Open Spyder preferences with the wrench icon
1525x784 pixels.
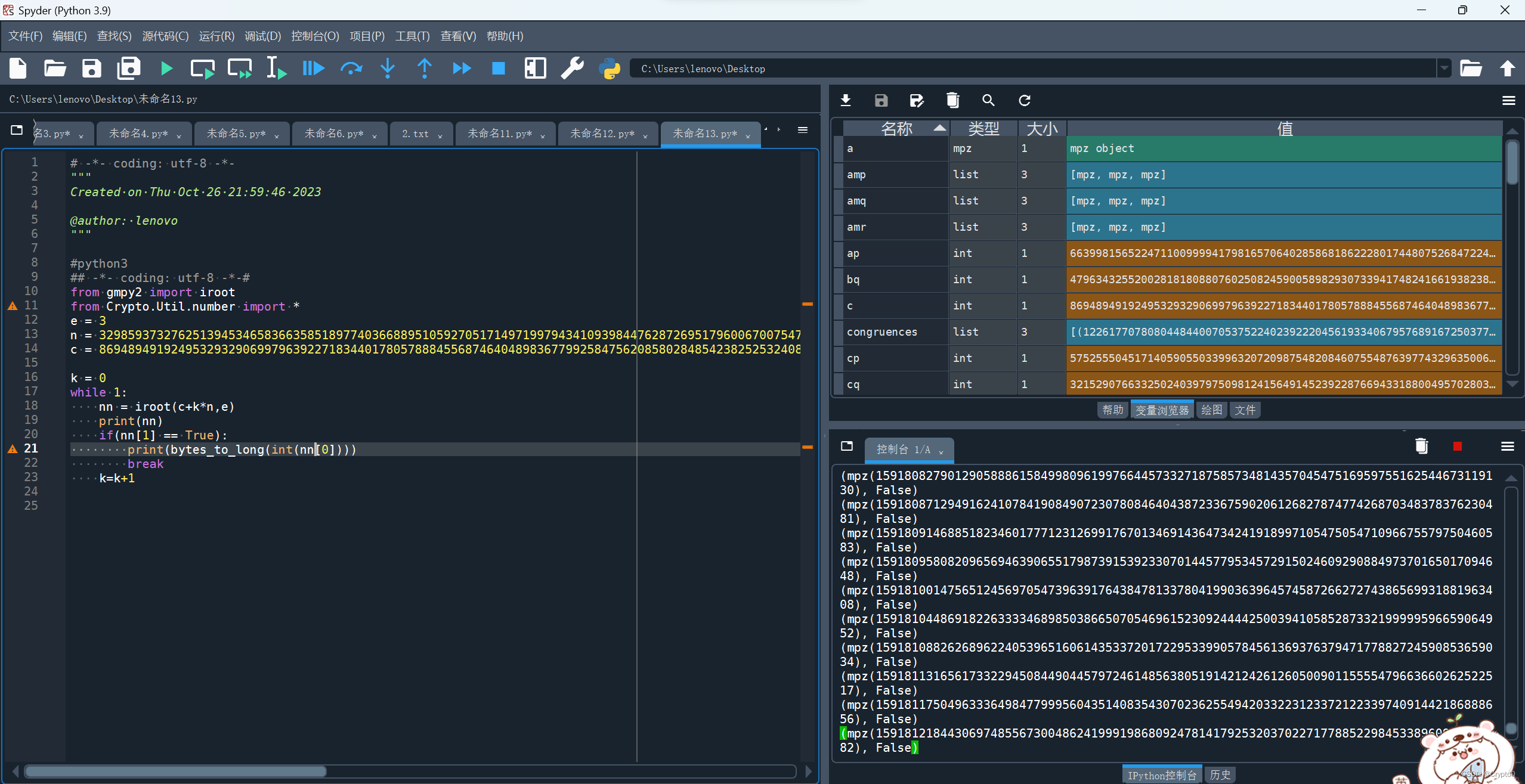click(x=571, y=68)
